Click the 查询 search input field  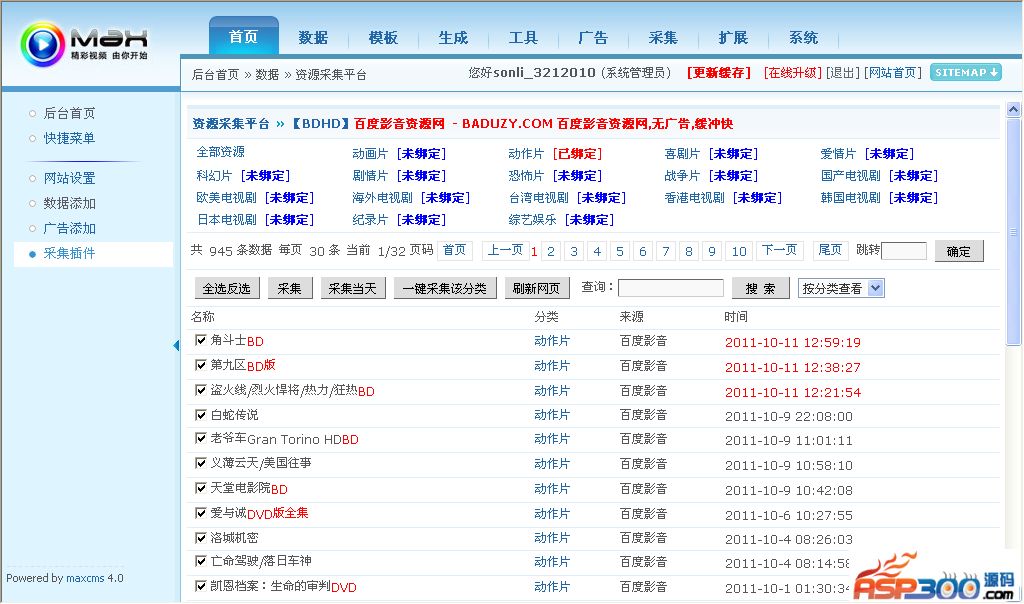[x=670, y=288]
